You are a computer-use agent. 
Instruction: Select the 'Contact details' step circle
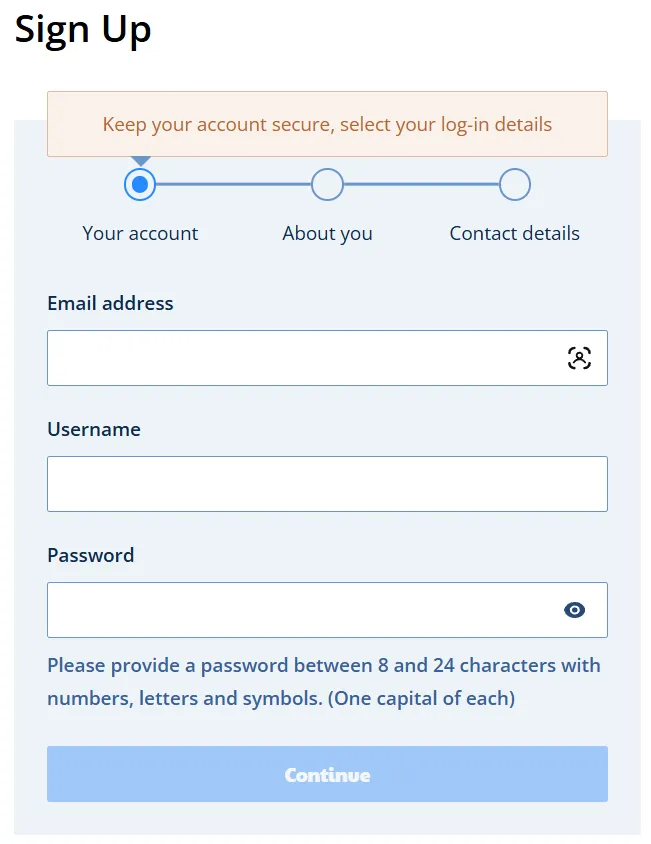coord(514,185)
